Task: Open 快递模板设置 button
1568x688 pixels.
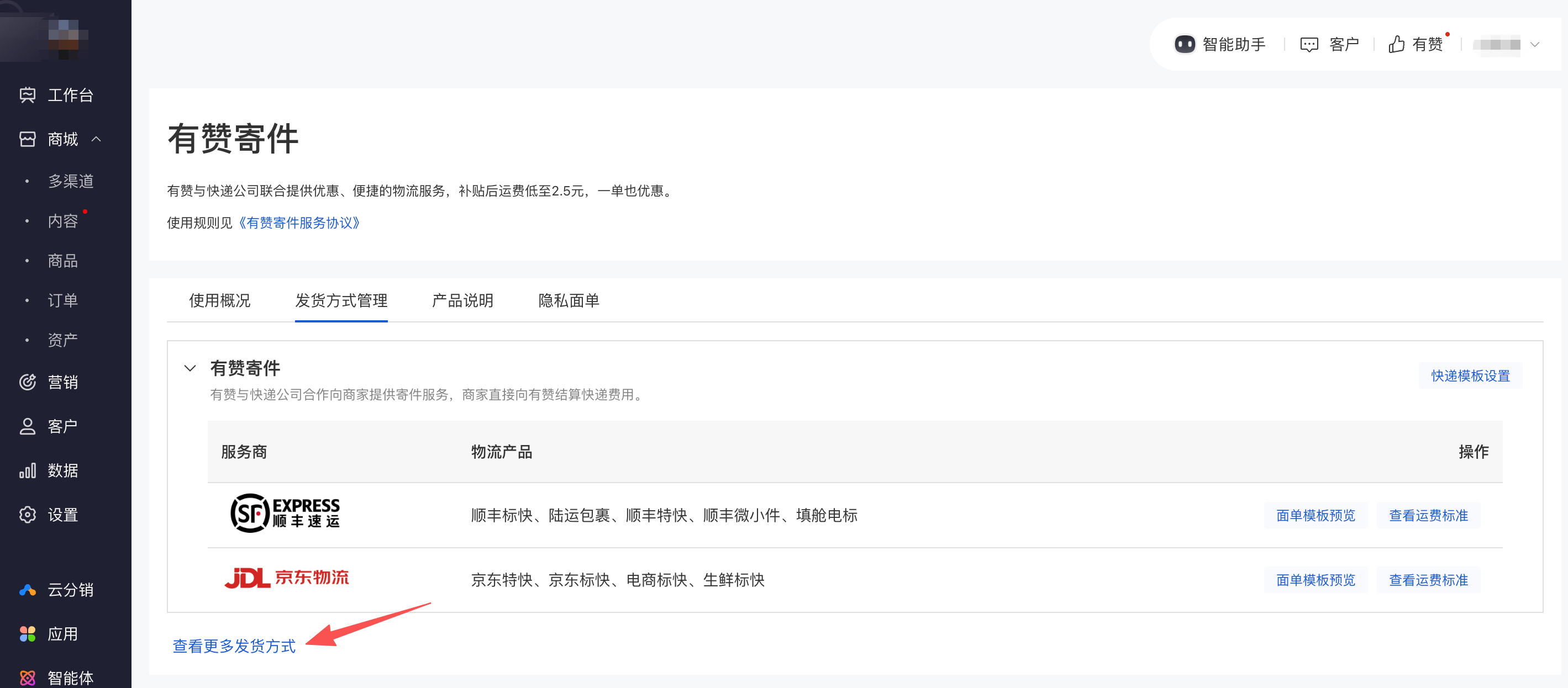Action: tap(1470, 376)
